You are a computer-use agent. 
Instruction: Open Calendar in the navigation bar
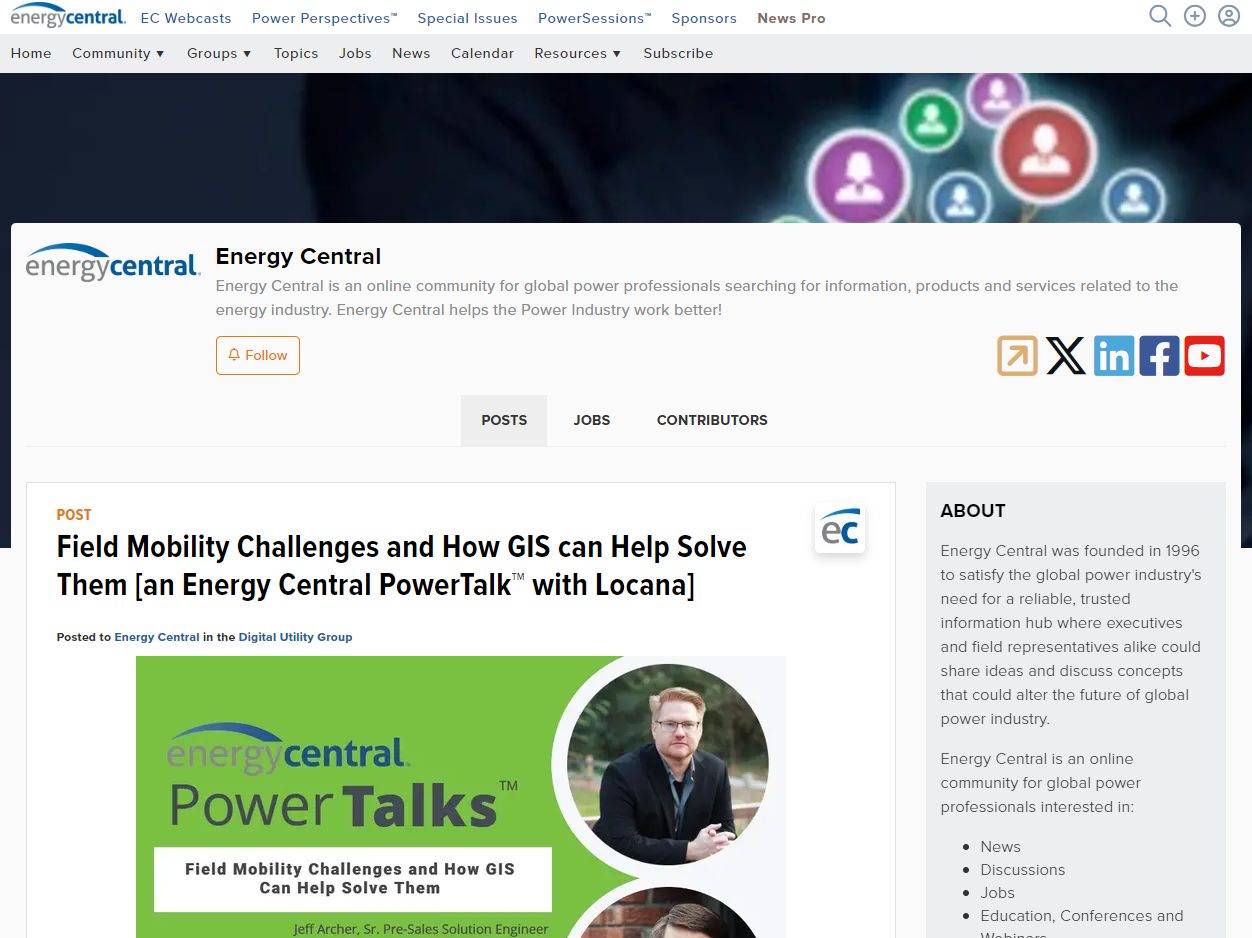pyautogui.click(x=482, y=53)
